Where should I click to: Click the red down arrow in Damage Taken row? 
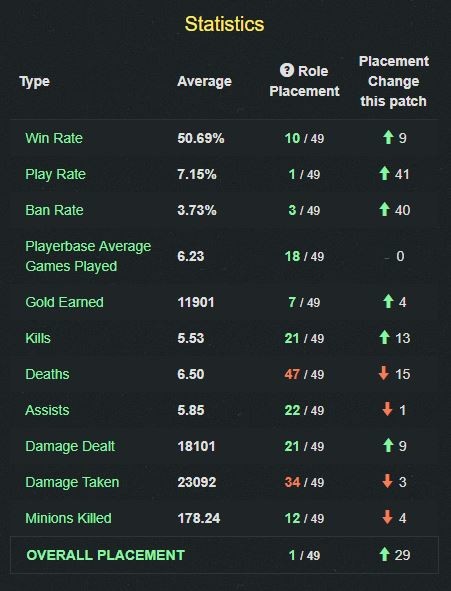coord(388,481)
